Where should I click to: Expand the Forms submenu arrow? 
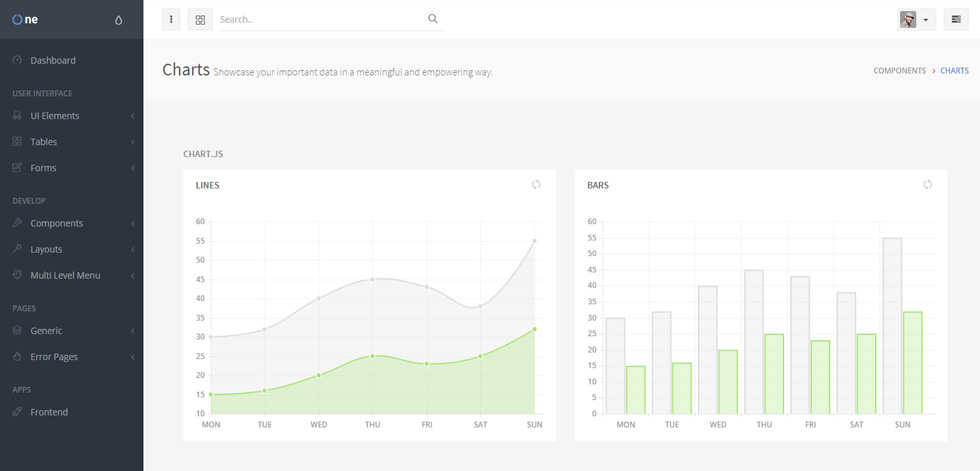point(132,168)
